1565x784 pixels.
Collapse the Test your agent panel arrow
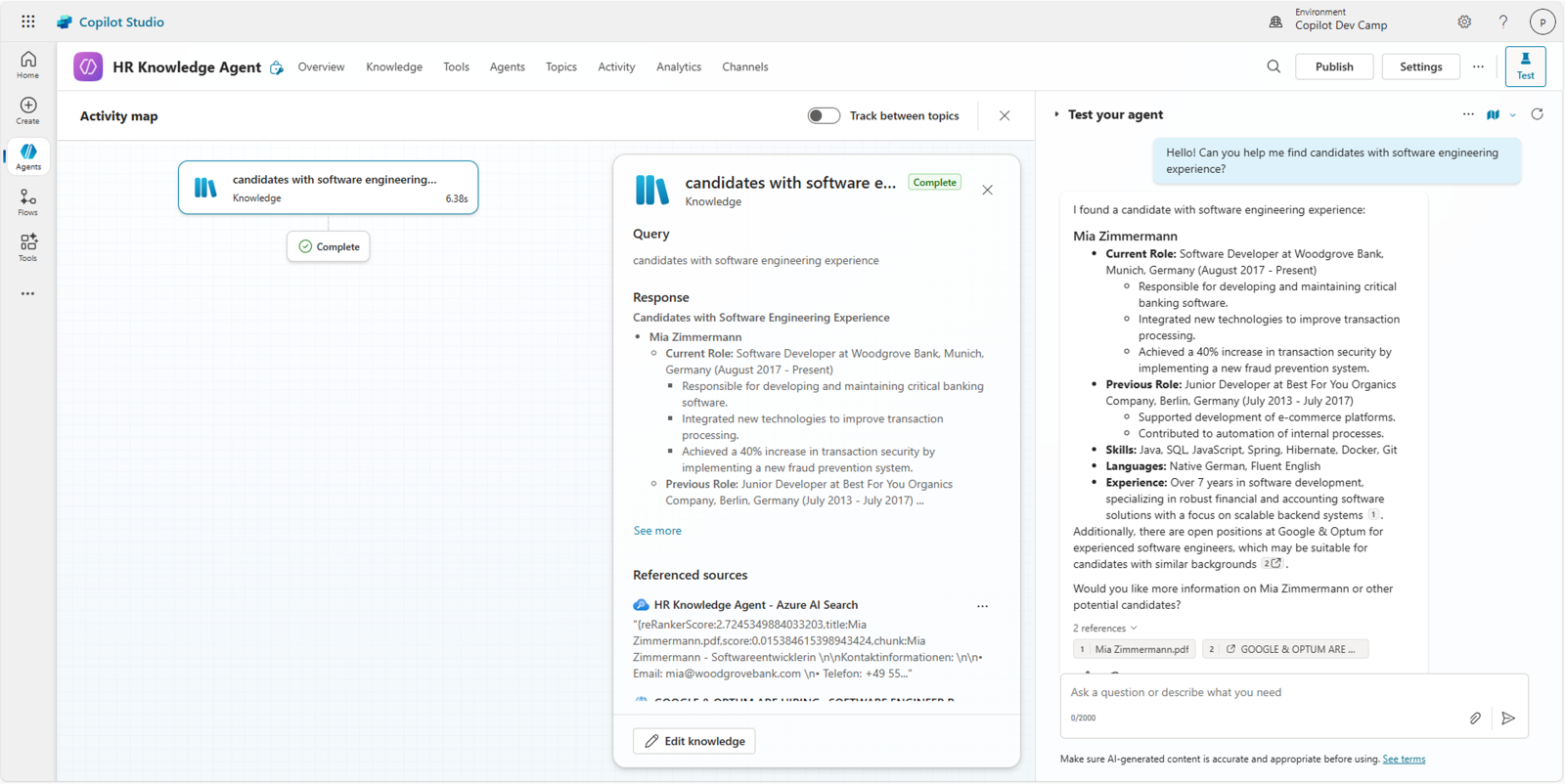tap(1056, 114)
